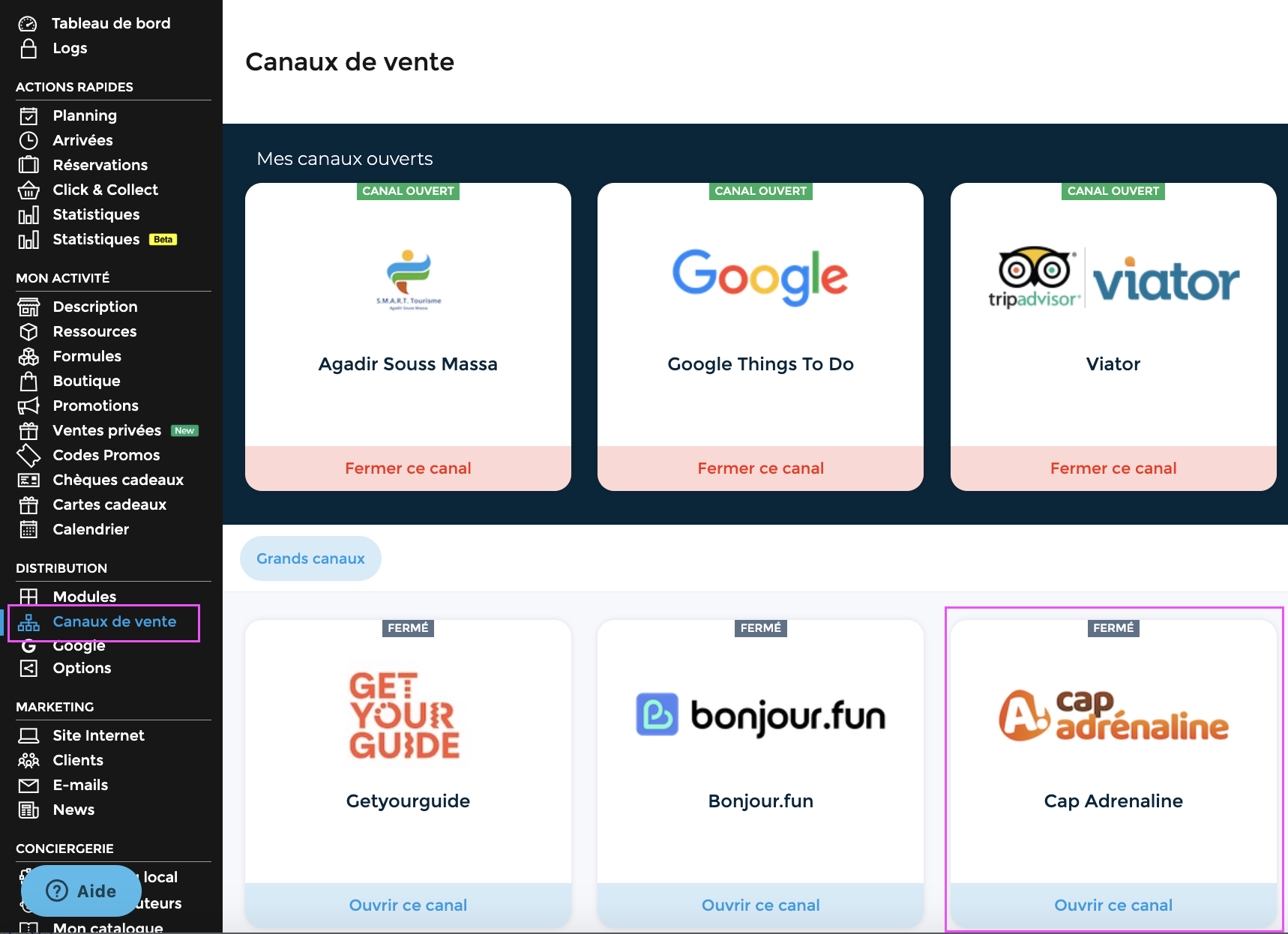Open the Clients people icon

click(x=28, y=761)
